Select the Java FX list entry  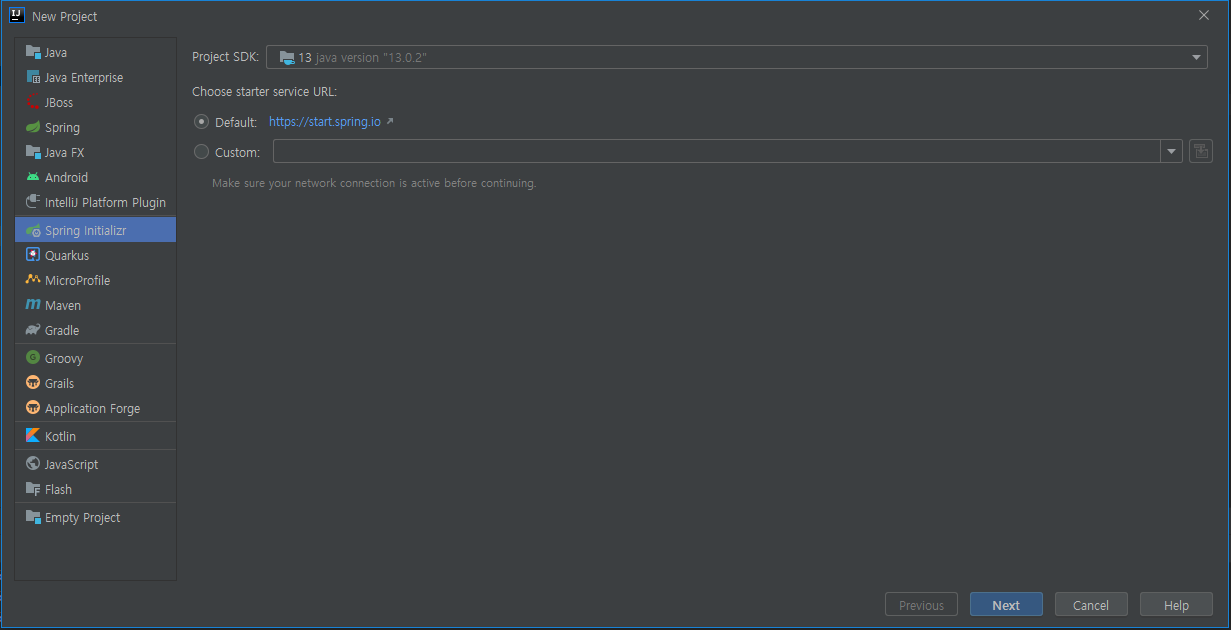96,152
